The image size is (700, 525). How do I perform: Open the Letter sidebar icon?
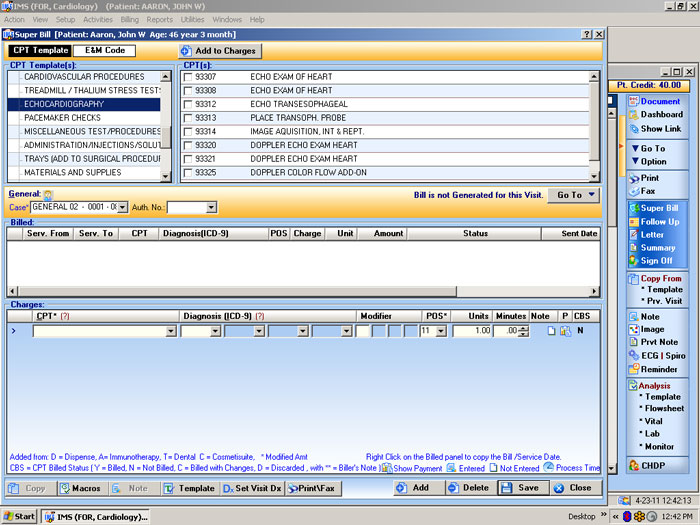point(634,235)
